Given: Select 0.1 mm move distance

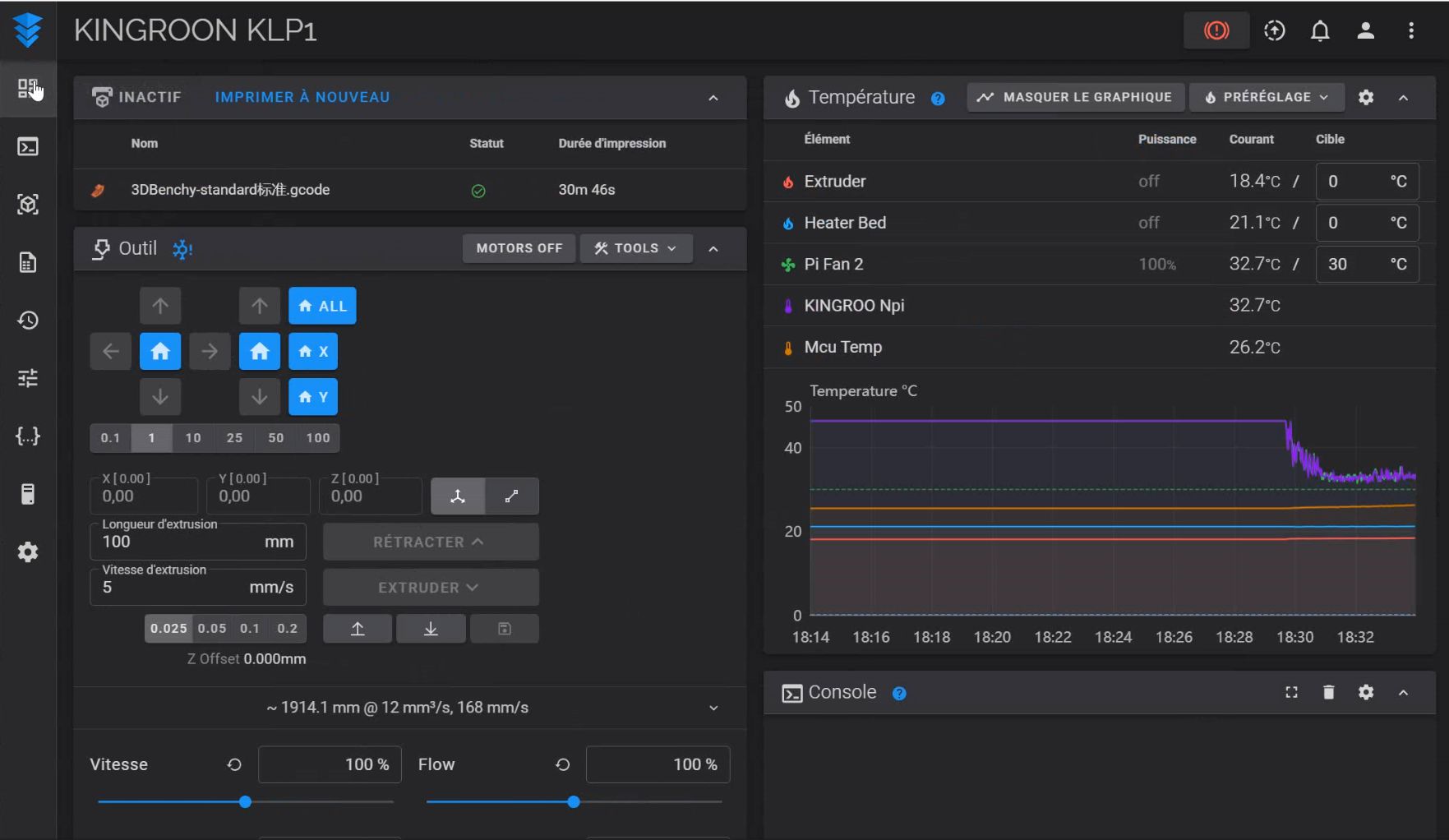Looking at the screenshot, I should click(110, 438).
